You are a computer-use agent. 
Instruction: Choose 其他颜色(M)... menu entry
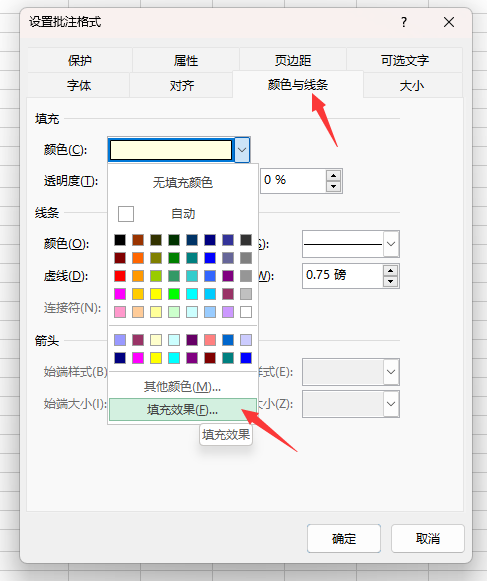(x=183, y=387)
